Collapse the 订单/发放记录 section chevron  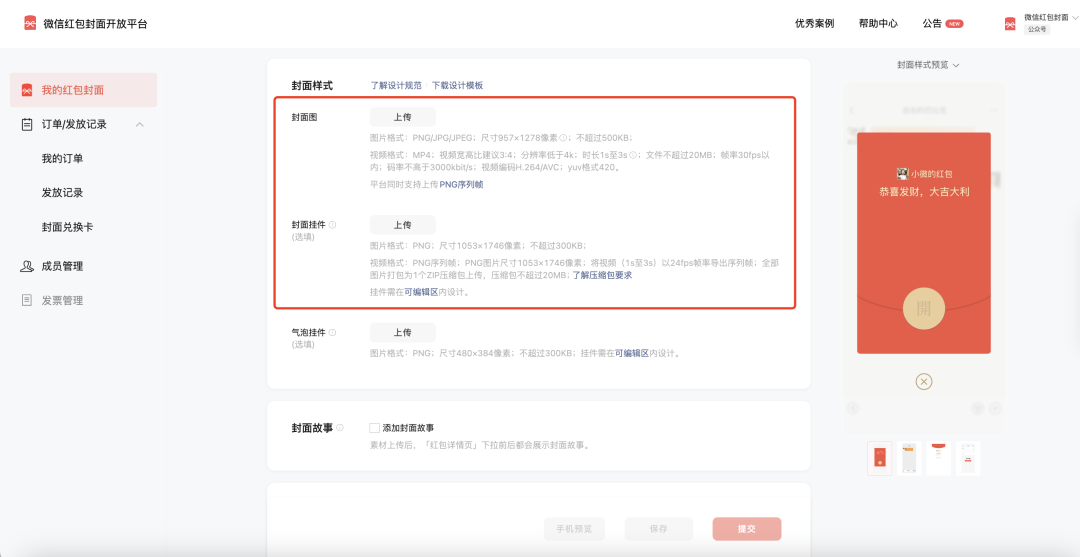point(140,125)
